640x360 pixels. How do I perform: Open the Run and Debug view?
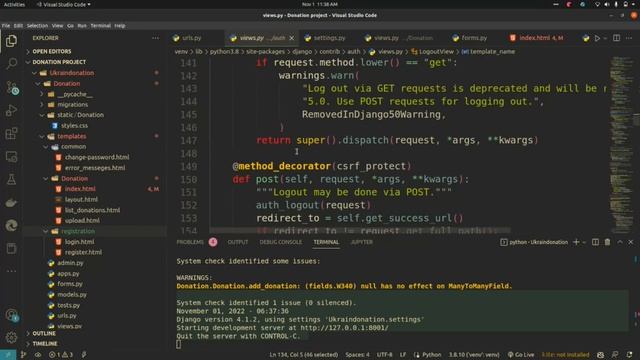pos(11,110)
